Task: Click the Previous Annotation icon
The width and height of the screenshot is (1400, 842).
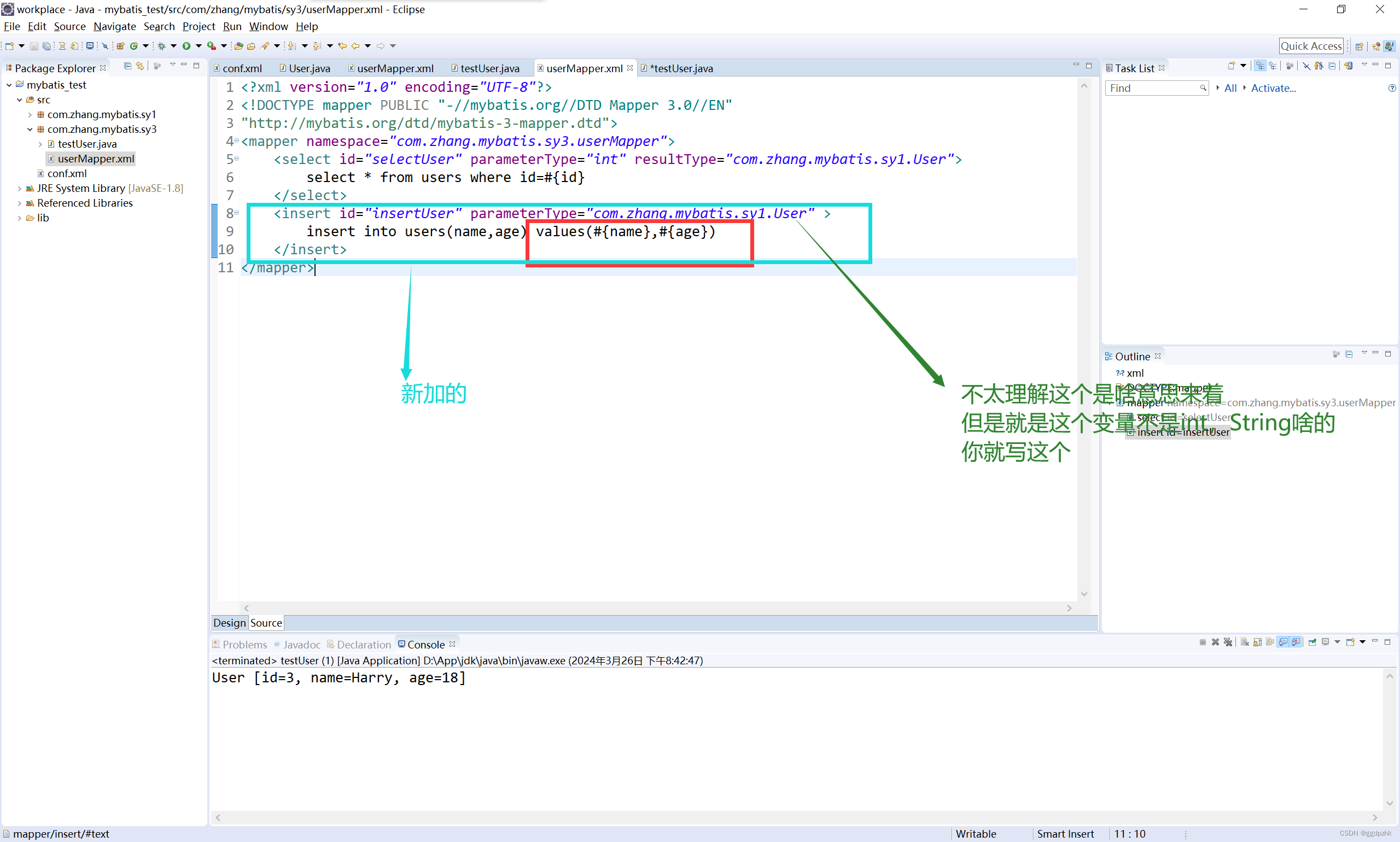Action: (317, 46)
